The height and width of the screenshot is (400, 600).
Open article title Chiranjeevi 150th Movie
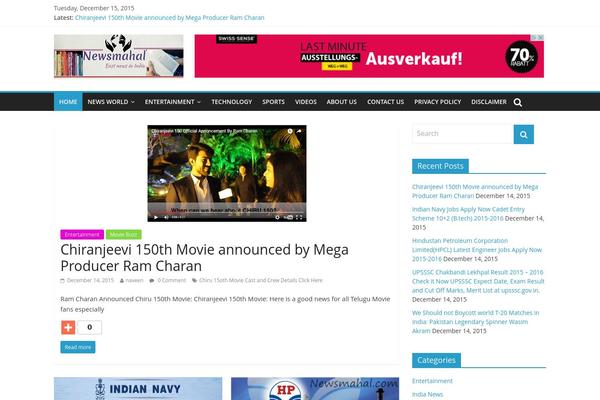point(204,258)
